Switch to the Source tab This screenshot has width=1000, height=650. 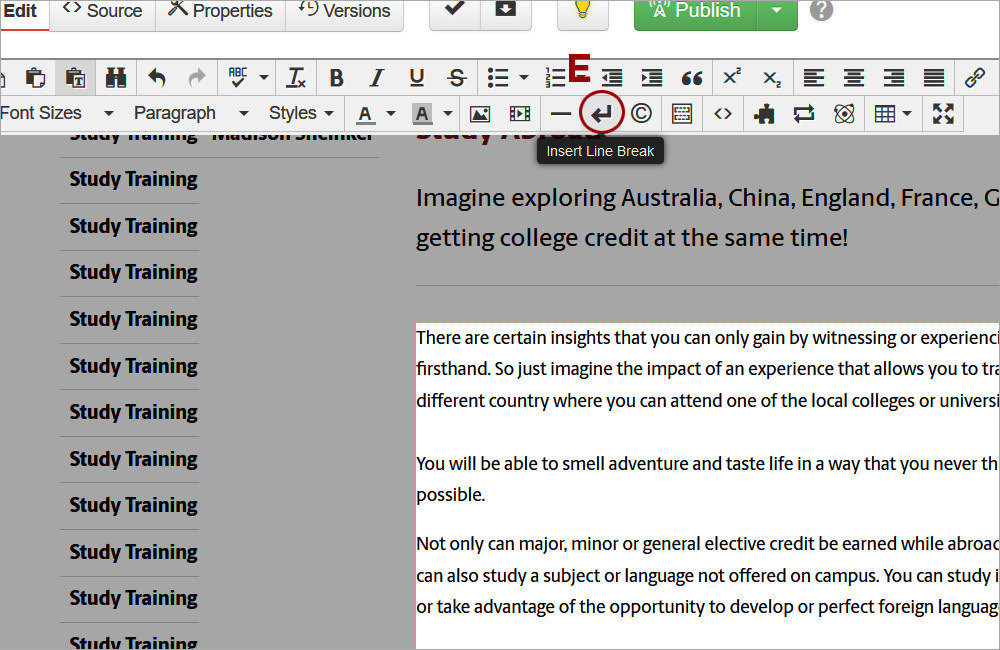pyautogui.click(x=102, y=12)
